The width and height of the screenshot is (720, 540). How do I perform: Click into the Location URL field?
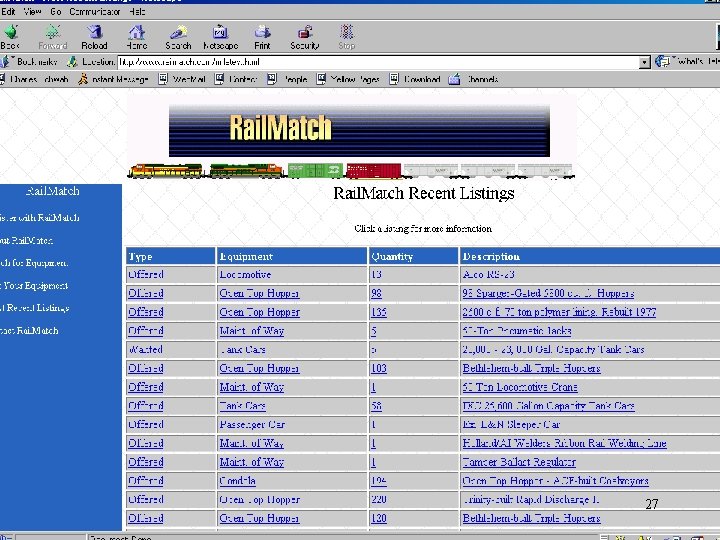pyautogui.click(x=378, y=62)
